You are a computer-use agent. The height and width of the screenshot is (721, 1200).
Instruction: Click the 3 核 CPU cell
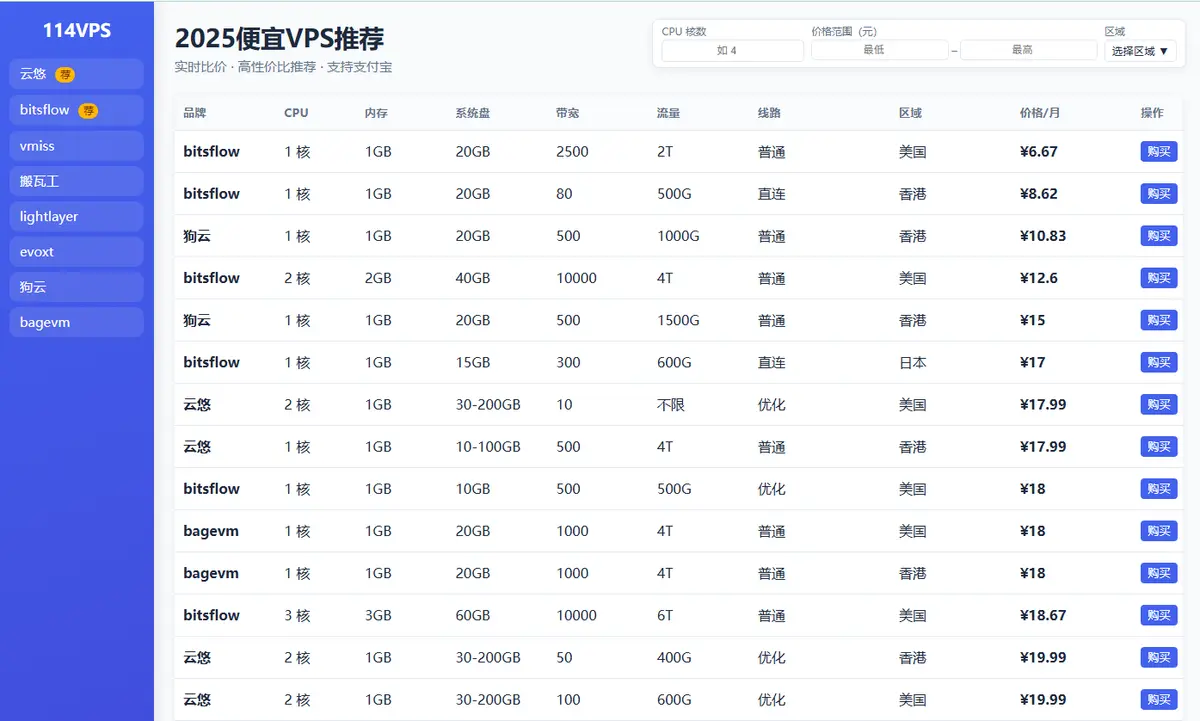[x=297, y=615]
